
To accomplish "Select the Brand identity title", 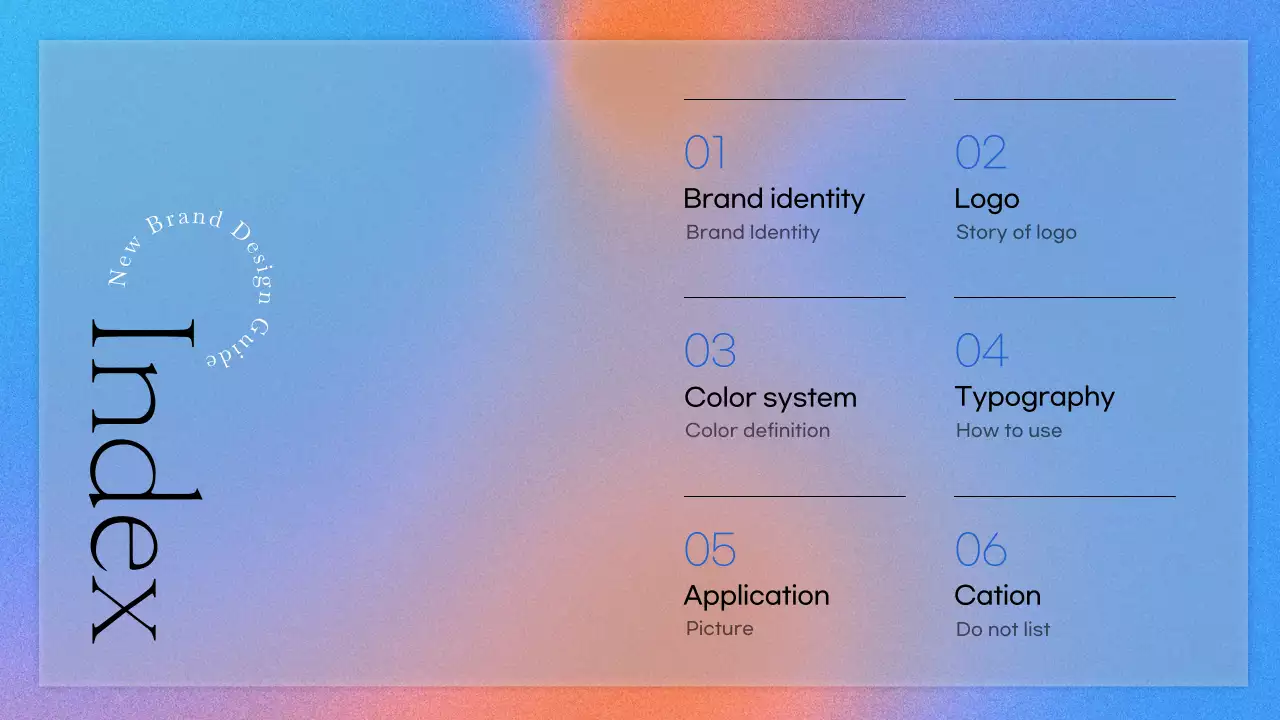I will coord(773,199).
